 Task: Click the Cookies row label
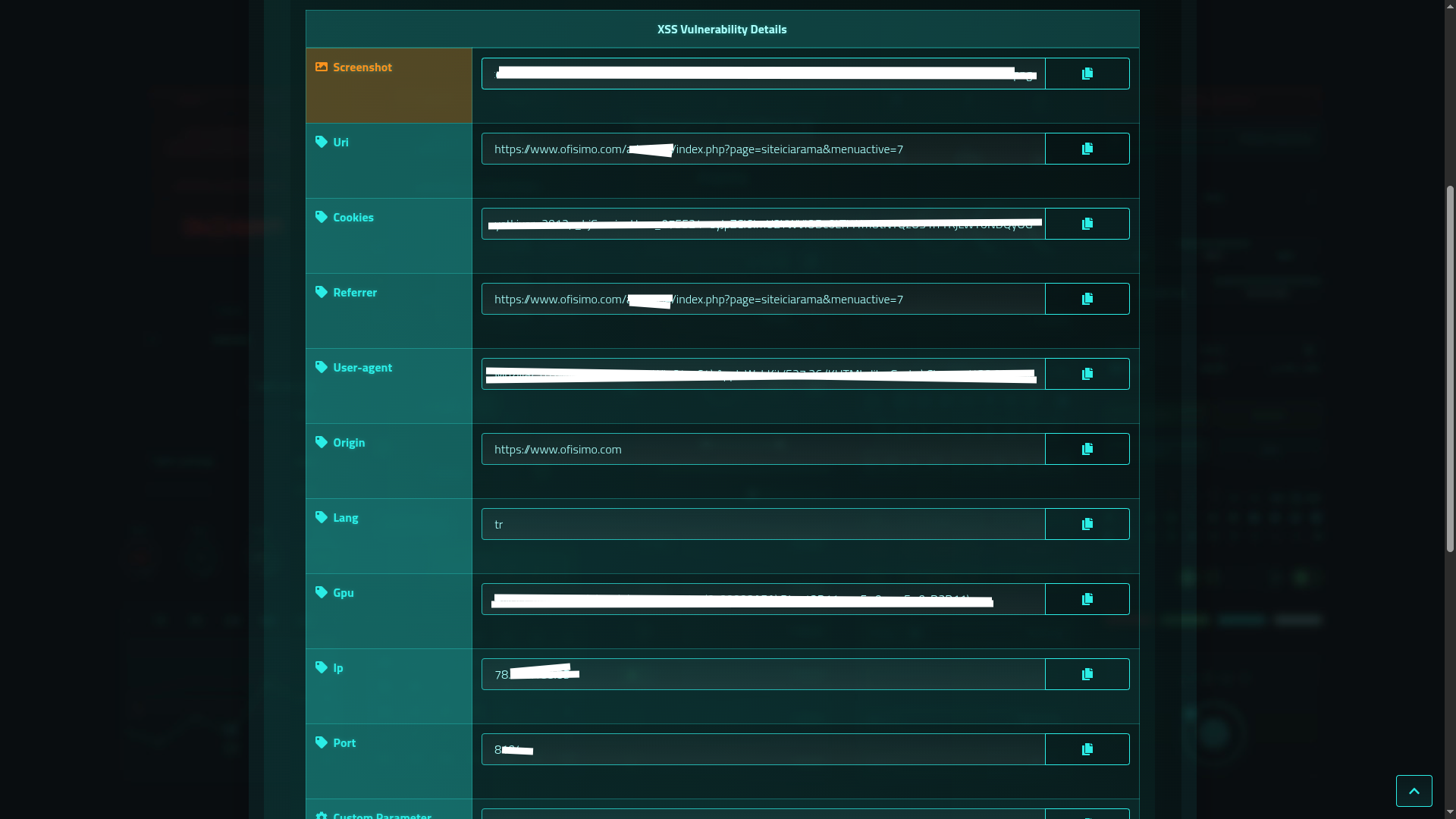pyautogui.click(x=353, y=217)
